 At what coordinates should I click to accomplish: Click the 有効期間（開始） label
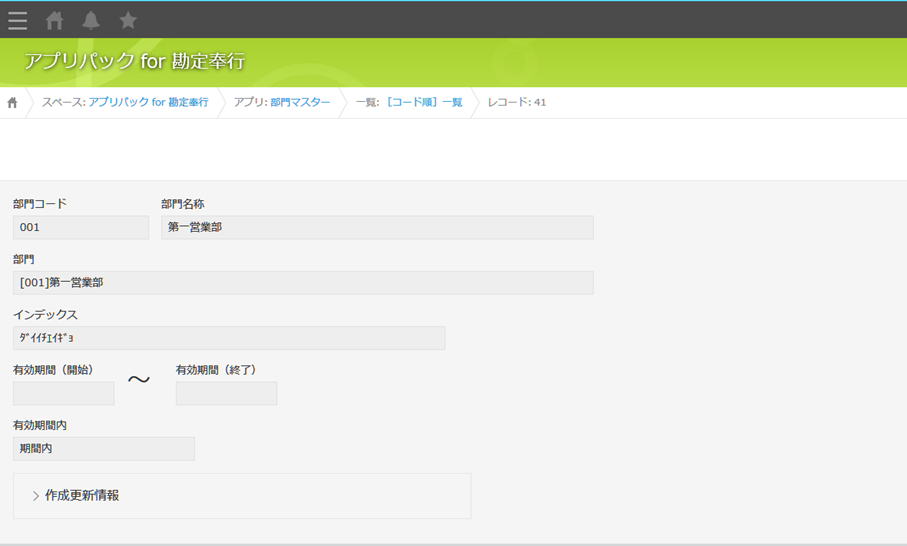pyautogui.click(x=54, y=370)
